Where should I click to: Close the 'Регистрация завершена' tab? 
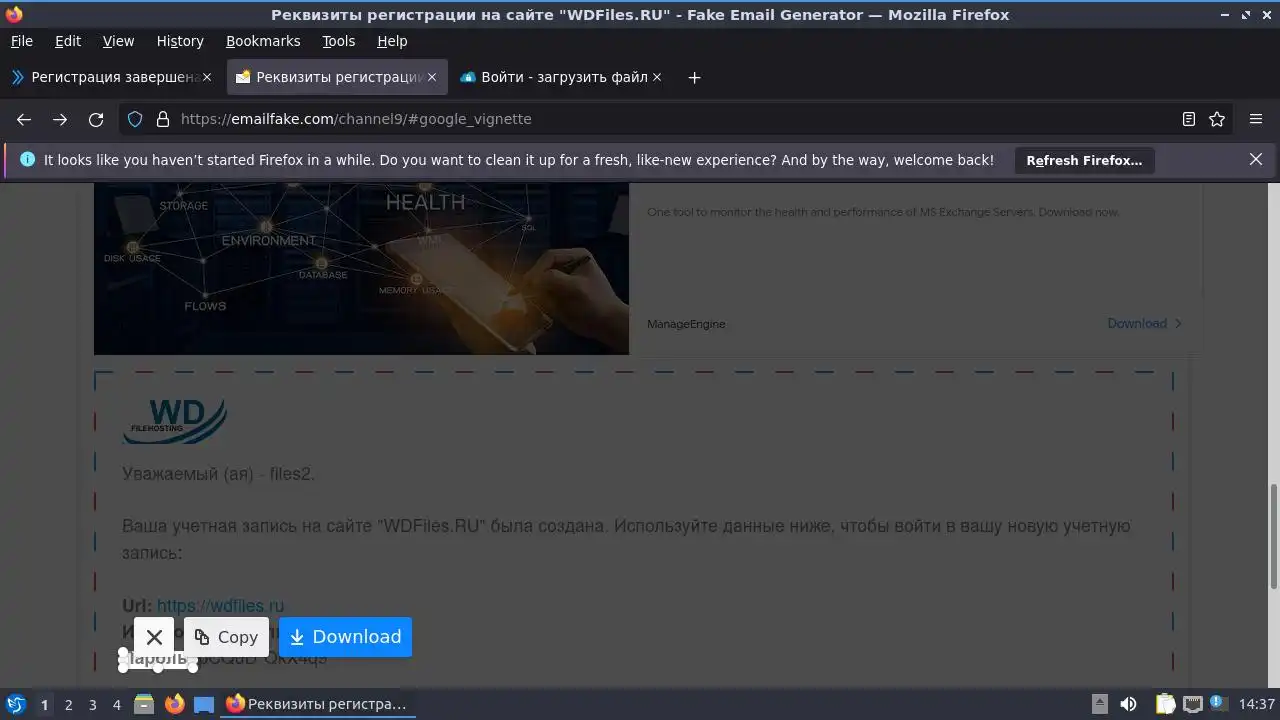pyautogui.click(x=207, y=77)
